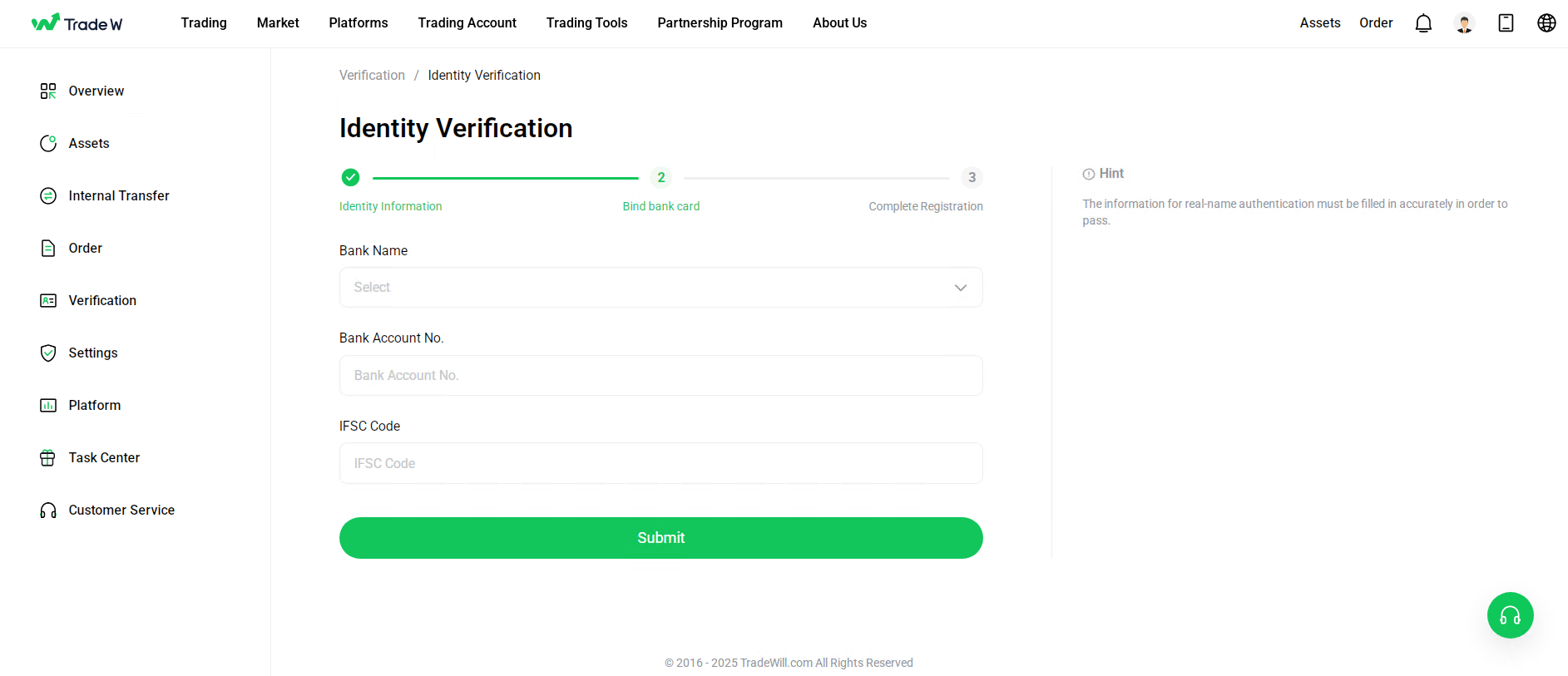
Task: Focus the IFSC Code input field
Action: click(x=660, y=463)
